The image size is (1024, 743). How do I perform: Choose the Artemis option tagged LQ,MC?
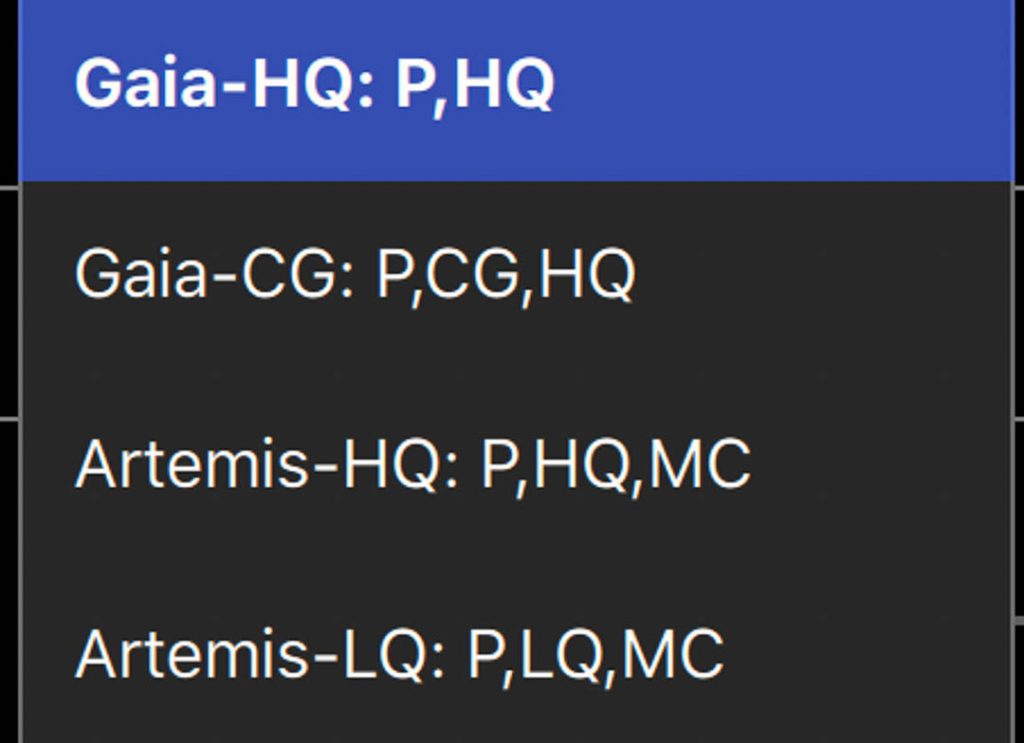(x=516, y=654)
